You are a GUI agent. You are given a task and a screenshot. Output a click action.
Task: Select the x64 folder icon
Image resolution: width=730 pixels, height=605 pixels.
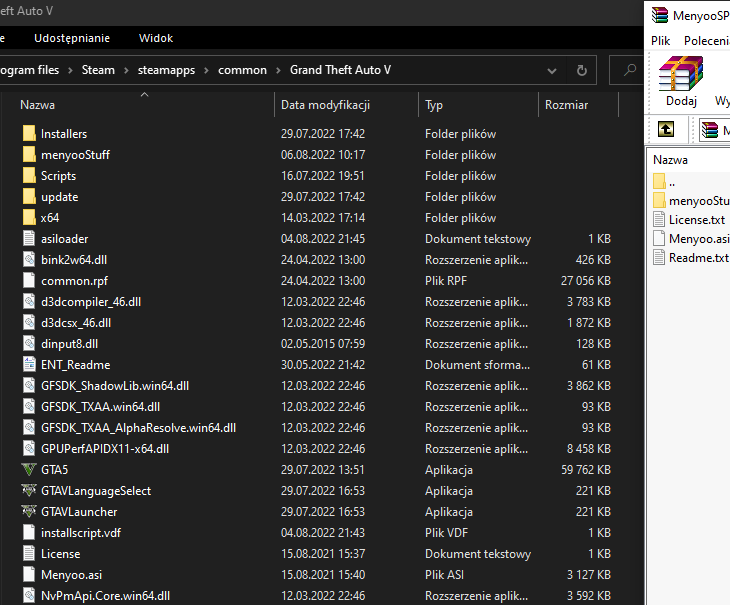[x=29, y=217]
